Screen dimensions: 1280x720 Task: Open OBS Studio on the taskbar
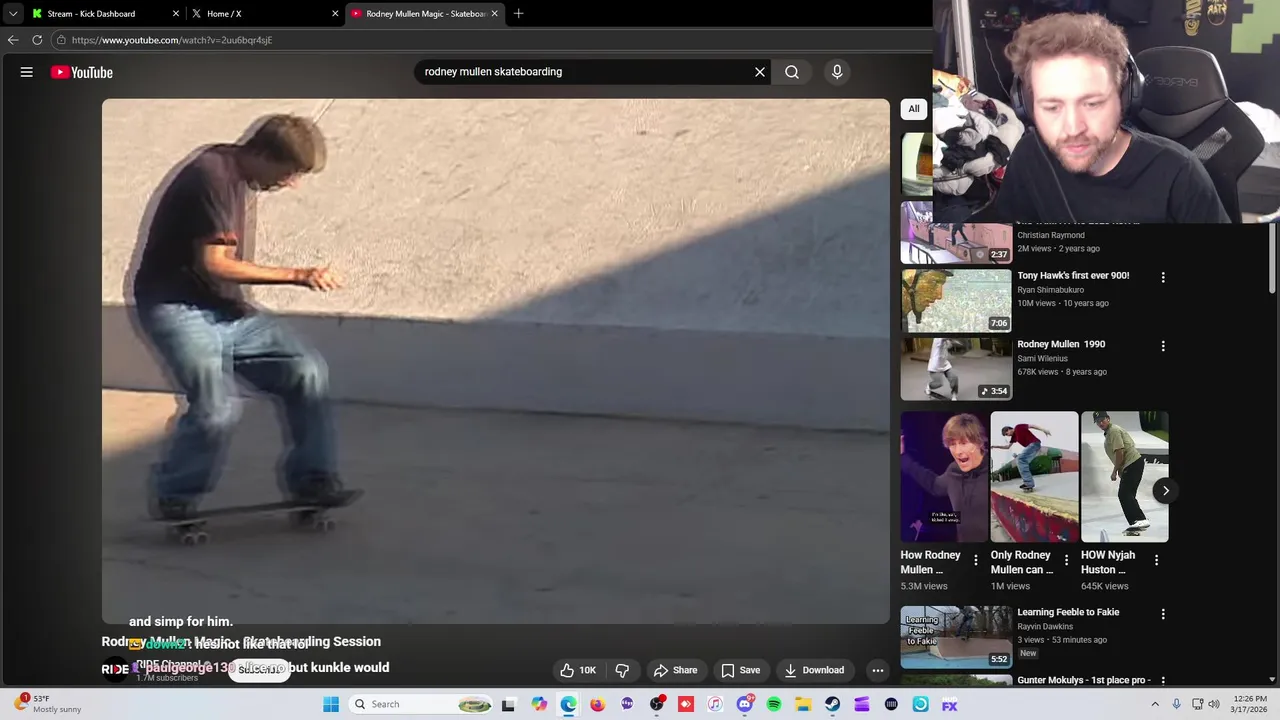657,704
